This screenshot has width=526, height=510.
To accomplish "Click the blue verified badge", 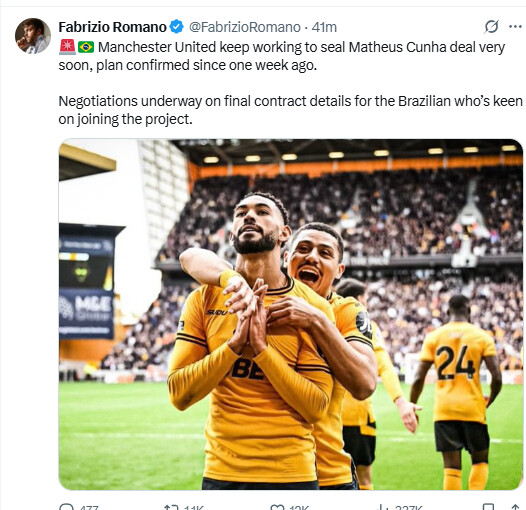I will tap(176, 27).
